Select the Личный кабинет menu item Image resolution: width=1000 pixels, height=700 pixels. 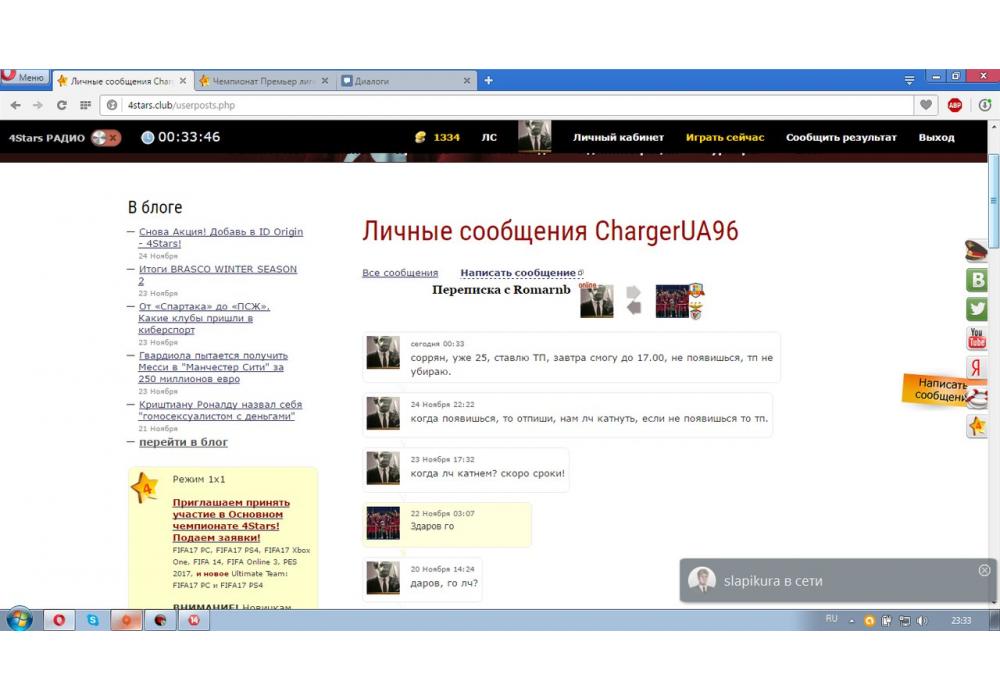click(618, 138)
